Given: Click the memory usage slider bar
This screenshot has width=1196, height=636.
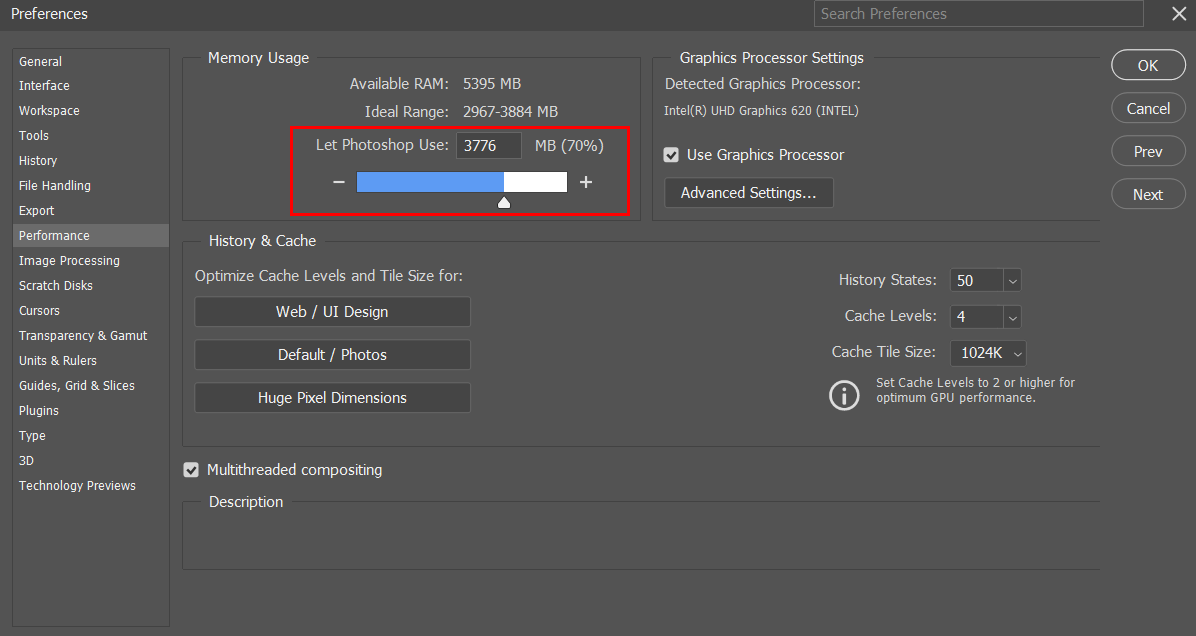Looking at the screenshot, I should (461, 182).
